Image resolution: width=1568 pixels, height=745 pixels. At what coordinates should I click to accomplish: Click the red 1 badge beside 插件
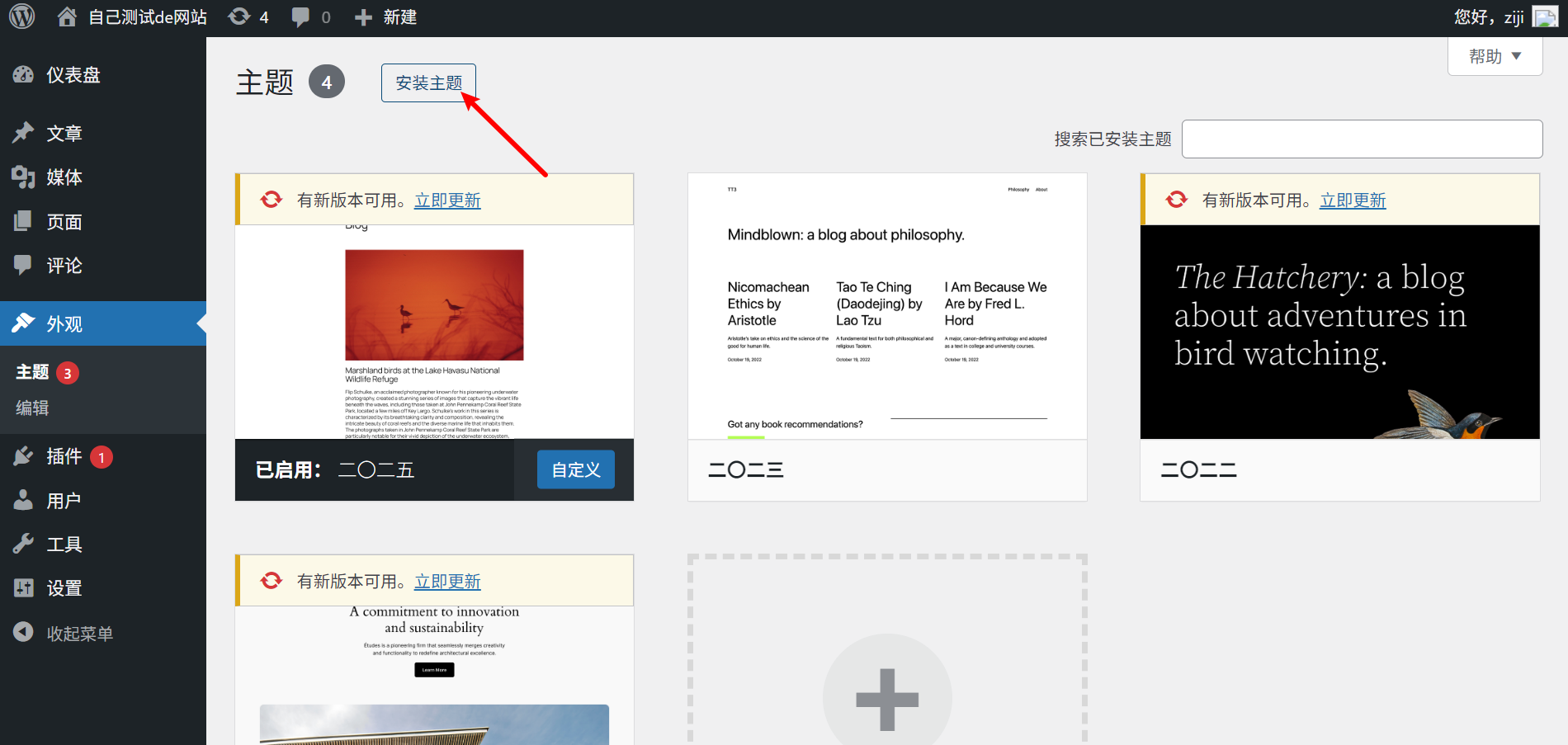[102, 456]
